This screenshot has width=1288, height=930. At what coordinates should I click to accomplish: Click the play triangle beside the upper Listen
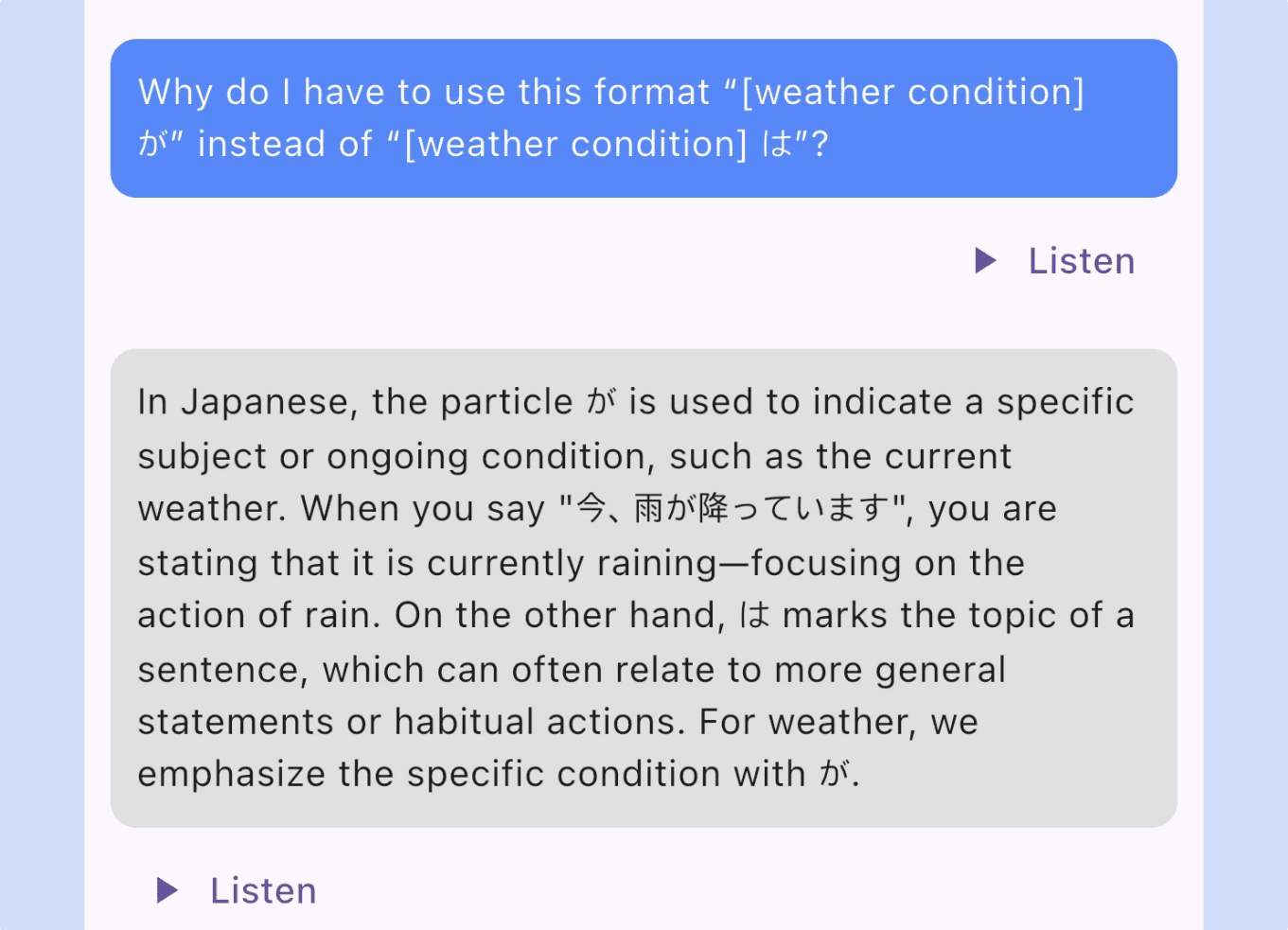pyautogui.click(x=985, y=260)
